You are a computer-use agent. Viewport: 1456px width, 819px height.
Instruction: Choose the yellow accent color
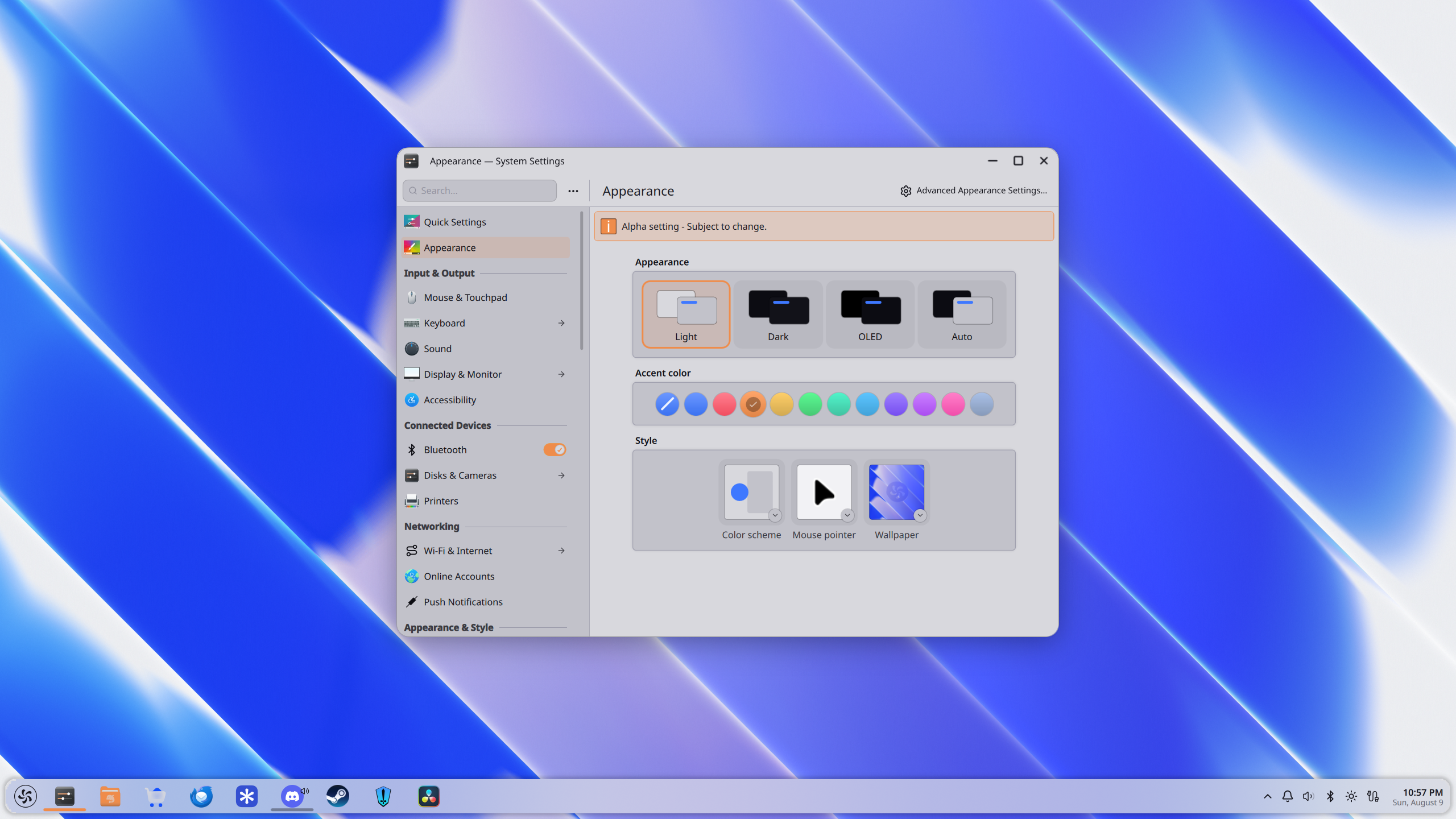(x=781, y=404)
